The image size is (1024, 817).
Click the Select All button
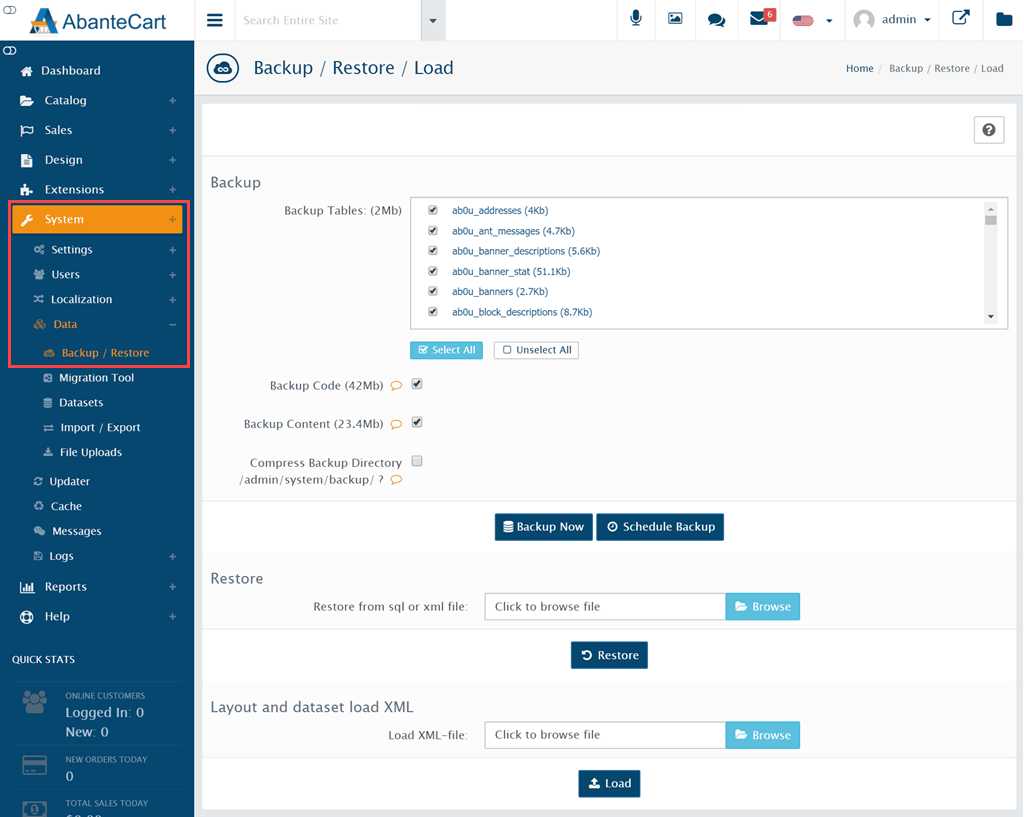click(x=447, y=350)
